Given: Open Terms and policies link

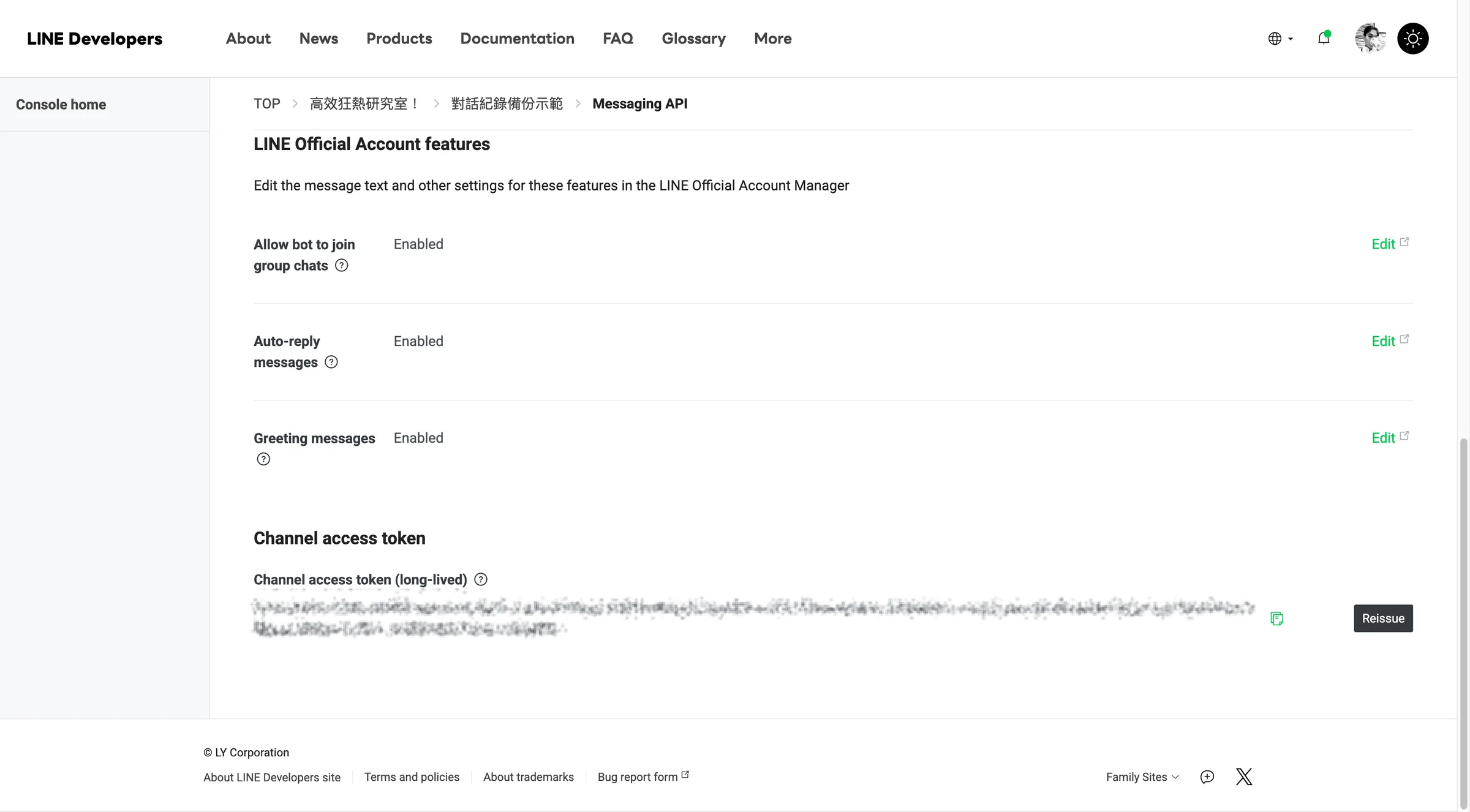Looking at the screenshot, I should (x=412, y=777).
